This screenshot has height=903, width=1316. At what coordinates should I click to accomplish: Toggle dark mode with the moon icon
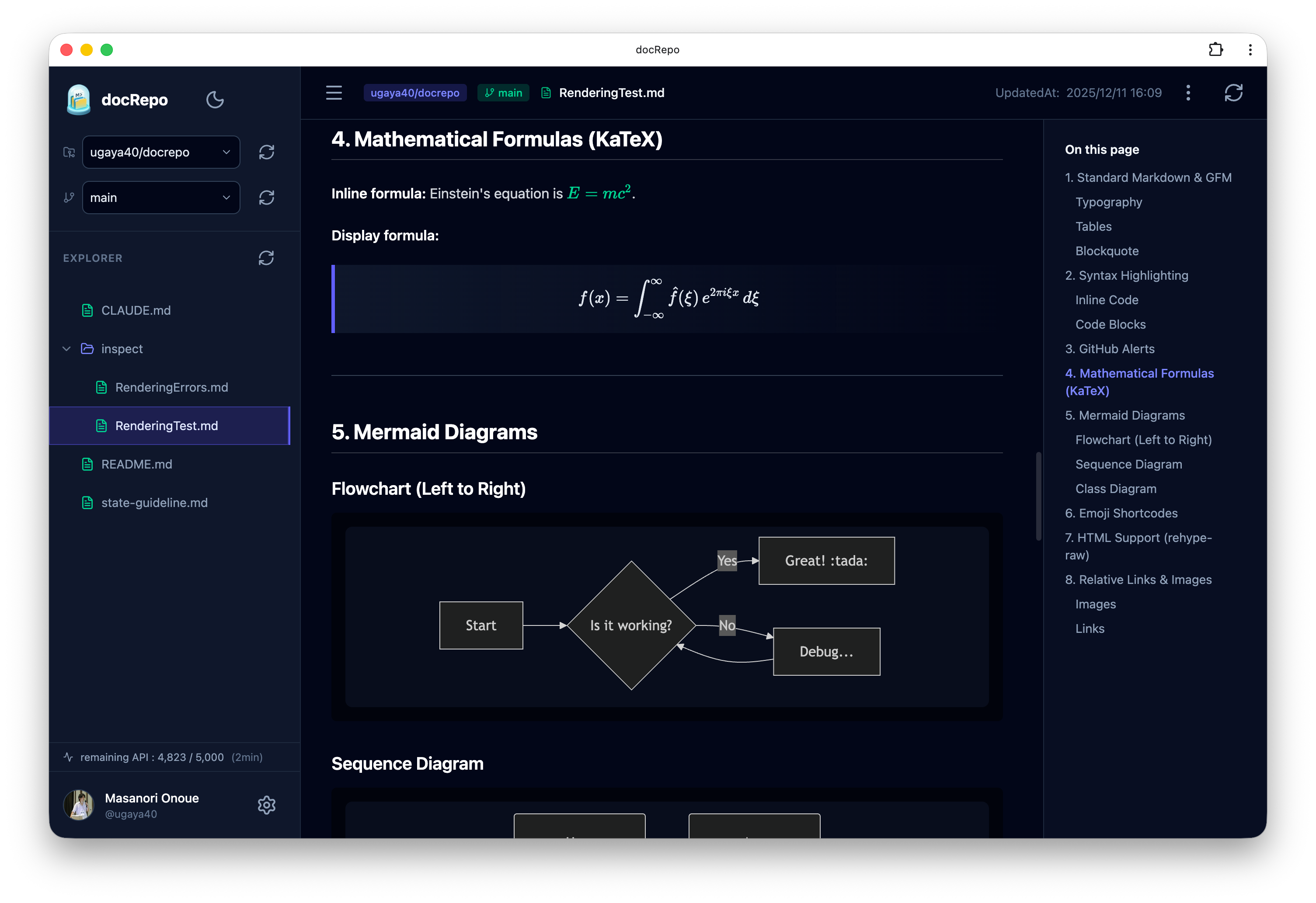[215, 100]
